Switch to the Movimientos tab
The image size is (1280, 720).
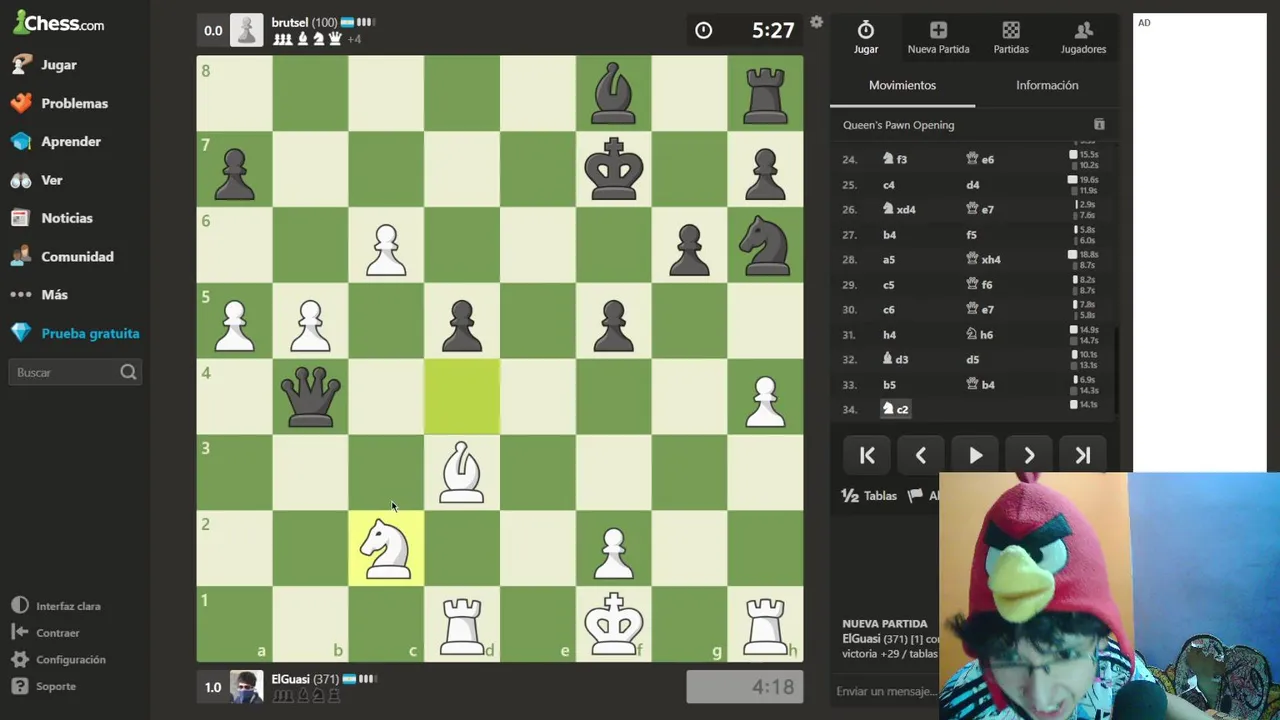pos(902,85)
